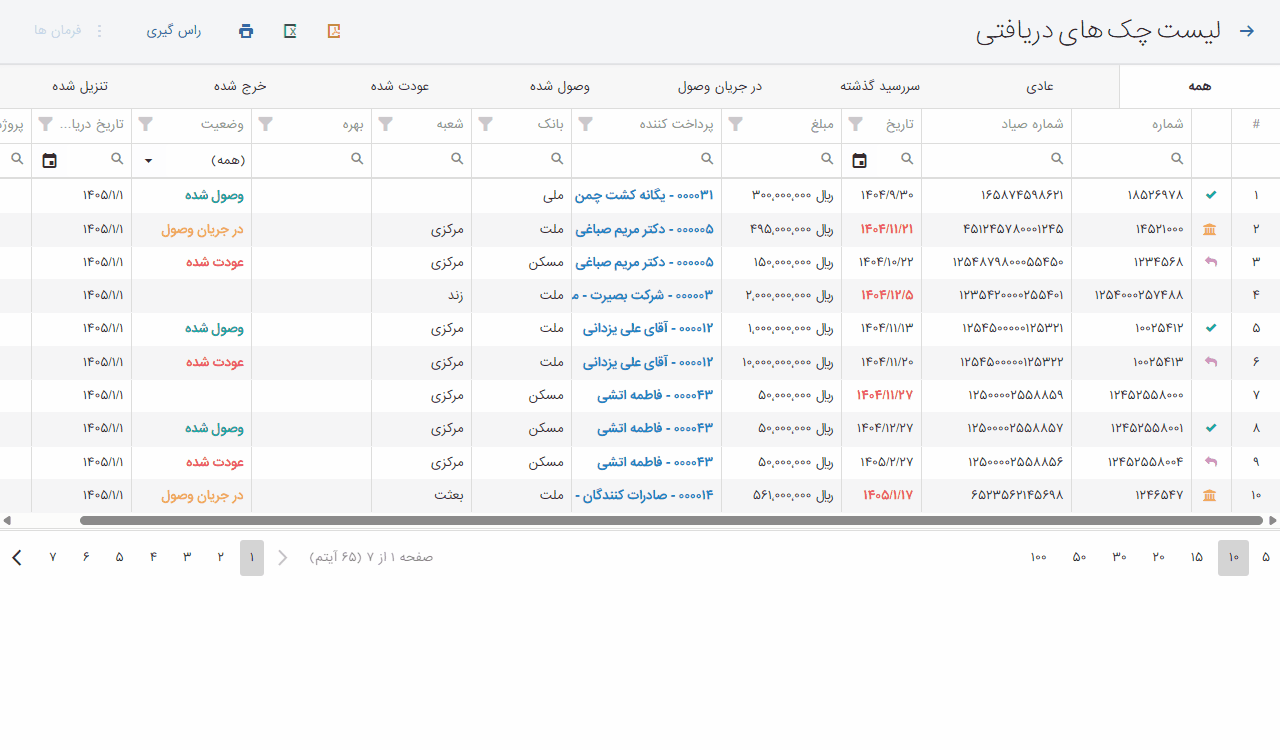The image size is (1280, 750).
Task: Click the orange export file icon
Action: tap(334, 31)
